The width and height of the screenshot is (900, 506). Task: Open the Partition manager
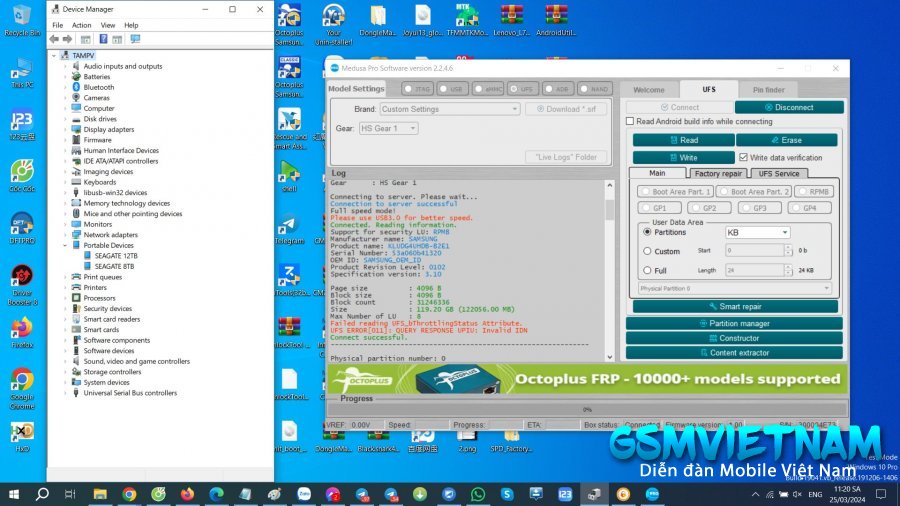click(734, 324)
